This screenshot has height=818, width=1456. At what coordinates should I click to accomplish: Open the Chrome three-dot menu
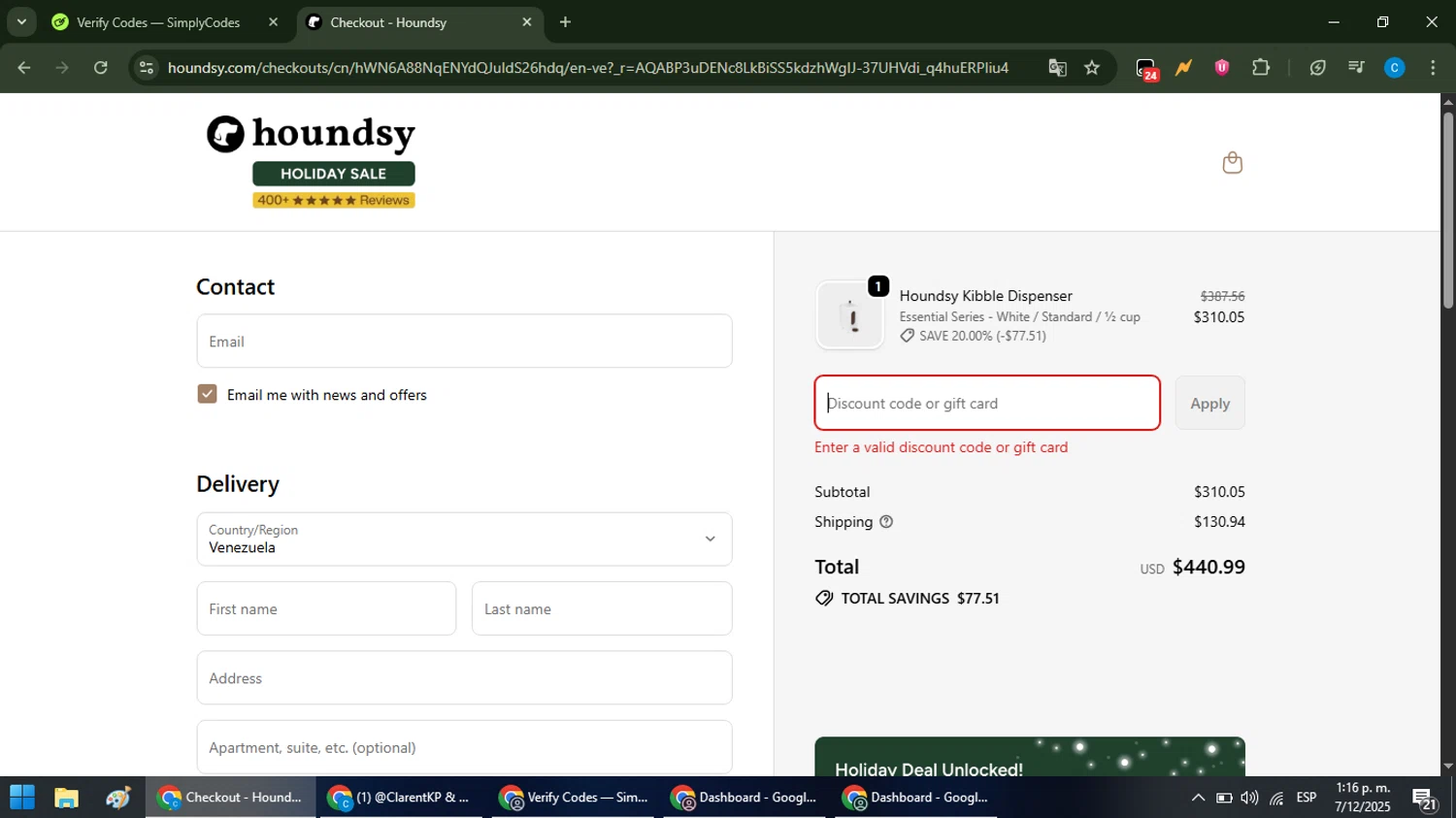click(1433, 68)
